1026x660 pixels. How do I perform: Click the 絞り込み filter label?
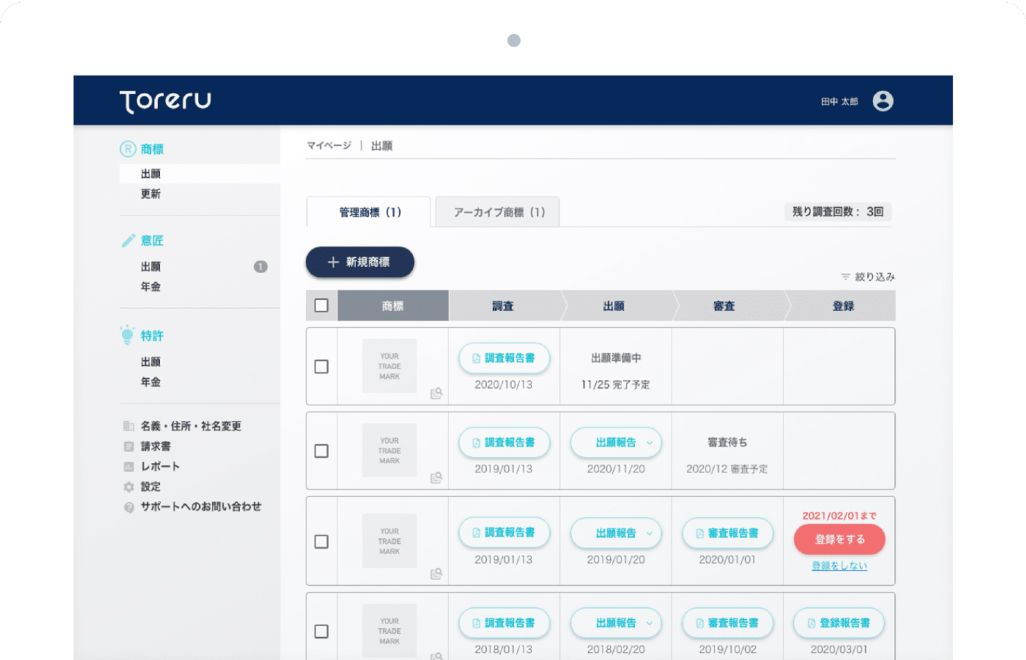click(x=875, y=277)
